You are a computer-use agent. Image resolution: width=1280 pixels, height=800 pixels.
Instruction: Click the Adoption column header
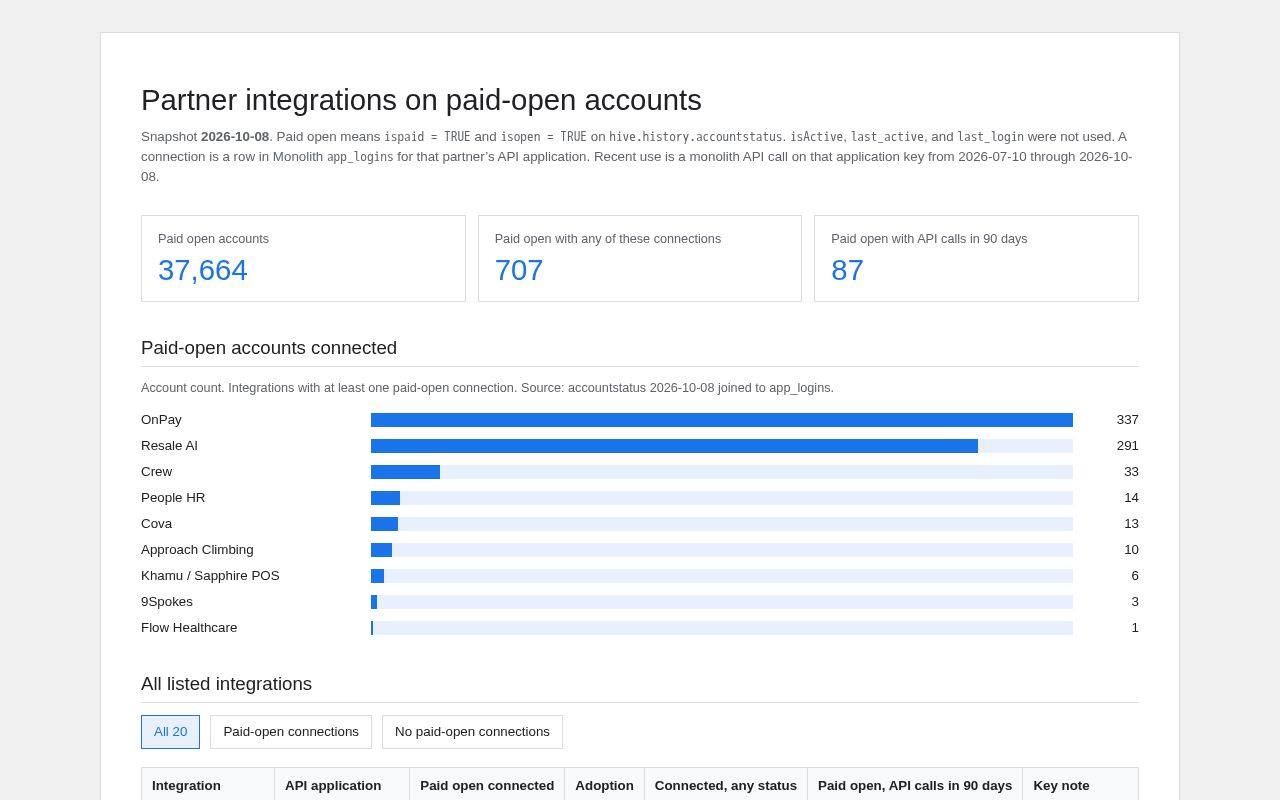604,785
